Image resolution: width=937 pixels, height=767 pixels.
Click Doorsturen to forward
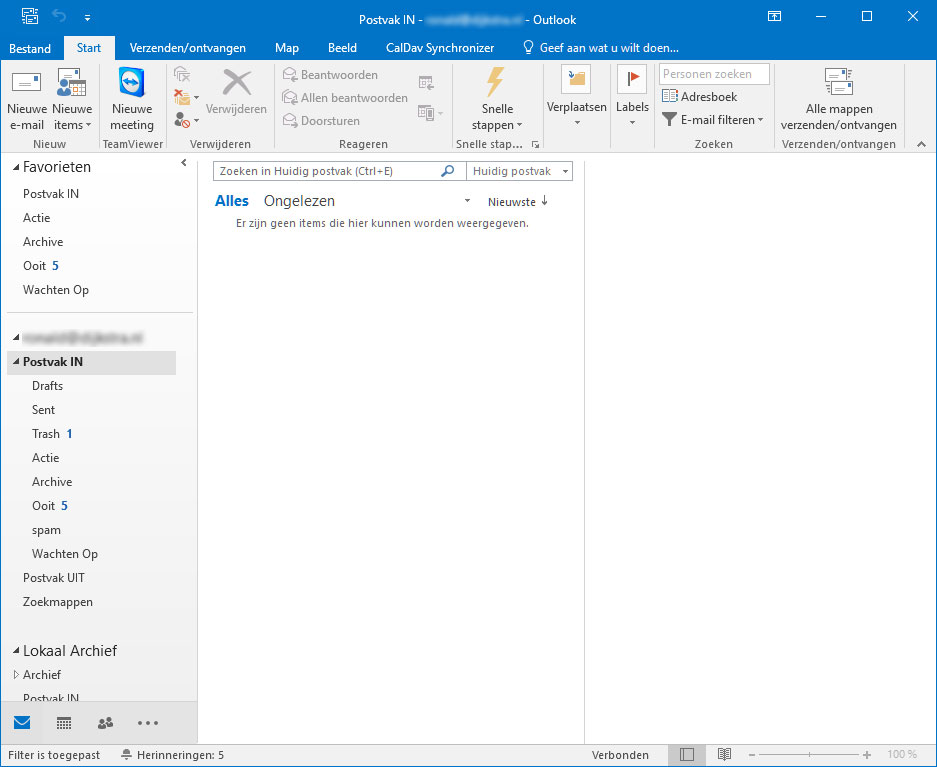(321, 121)
